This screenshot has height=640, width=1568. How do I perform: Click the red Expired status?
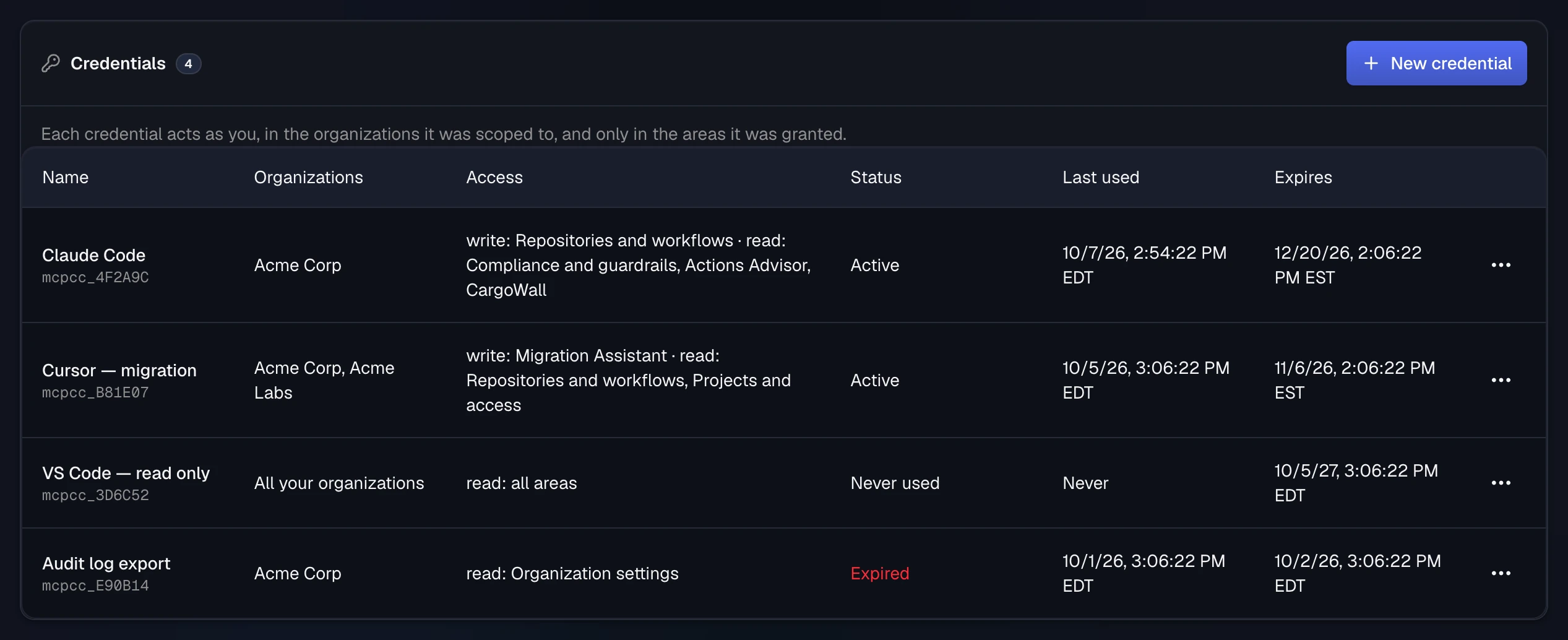point(880,573)
